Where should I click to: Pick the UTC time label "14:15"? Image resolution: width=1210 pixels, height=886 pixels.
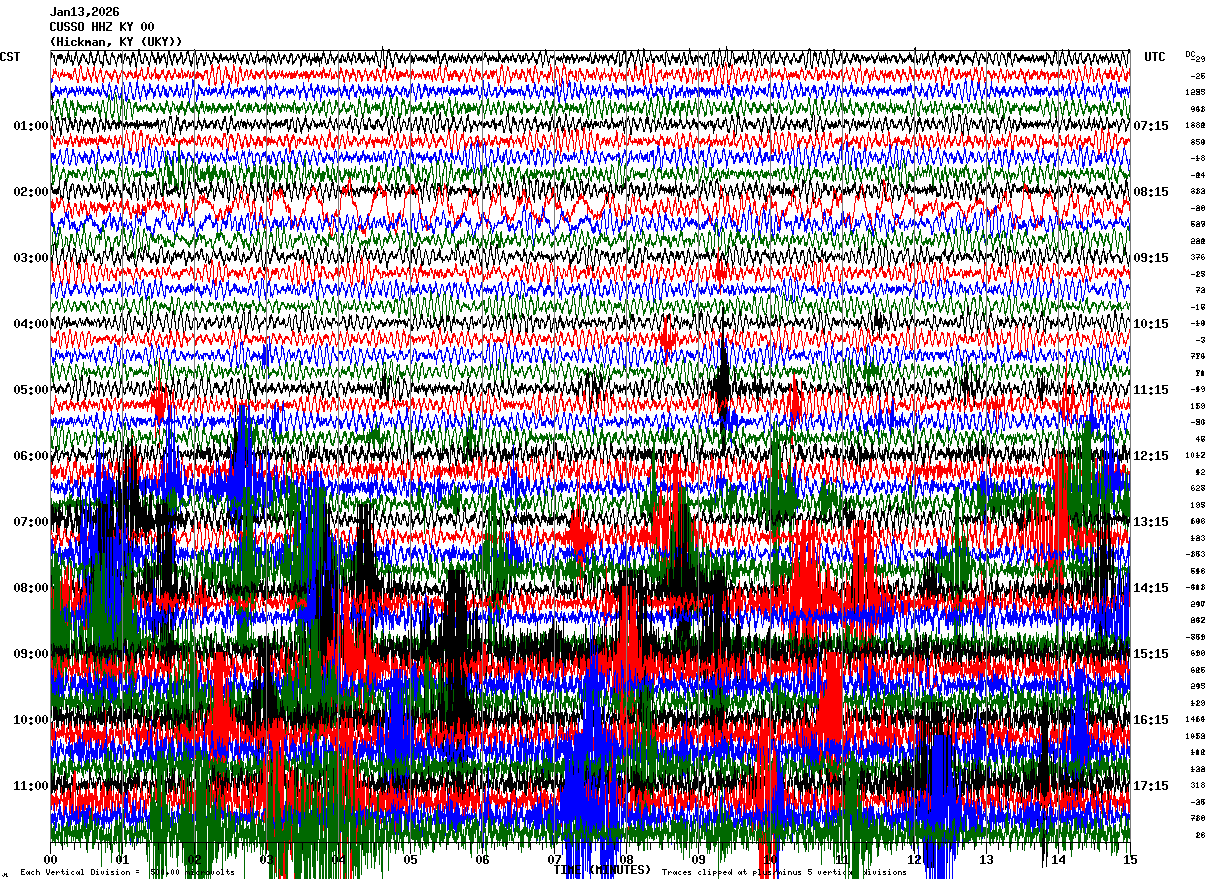pyautogui.click(x=1151, y=588)
